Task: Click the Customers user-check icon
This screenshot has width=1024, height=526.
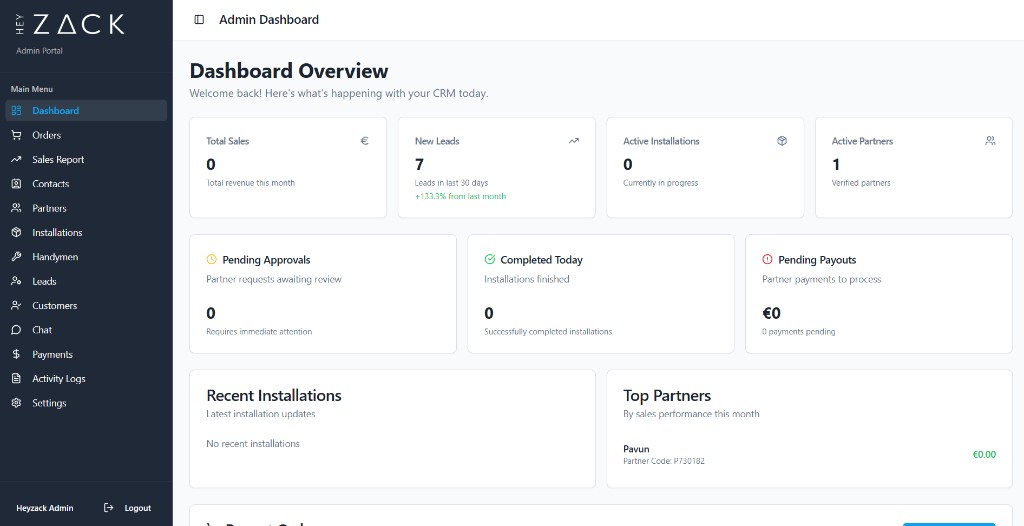Action: [16, 306]
